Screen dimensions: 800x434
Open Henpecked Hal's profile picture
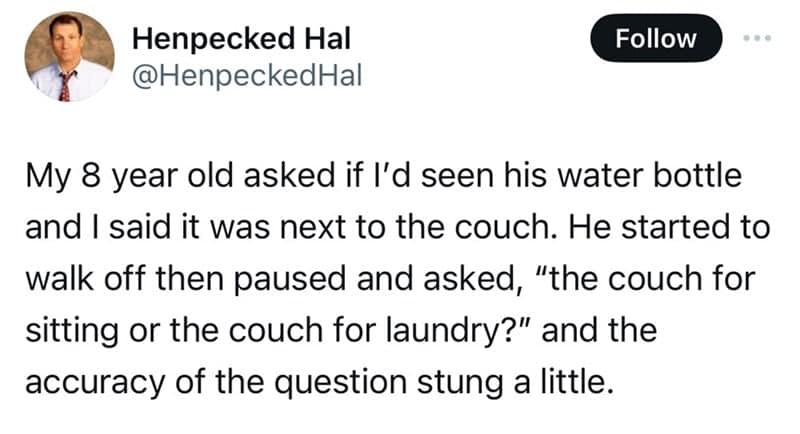click(x=68, y=58)
